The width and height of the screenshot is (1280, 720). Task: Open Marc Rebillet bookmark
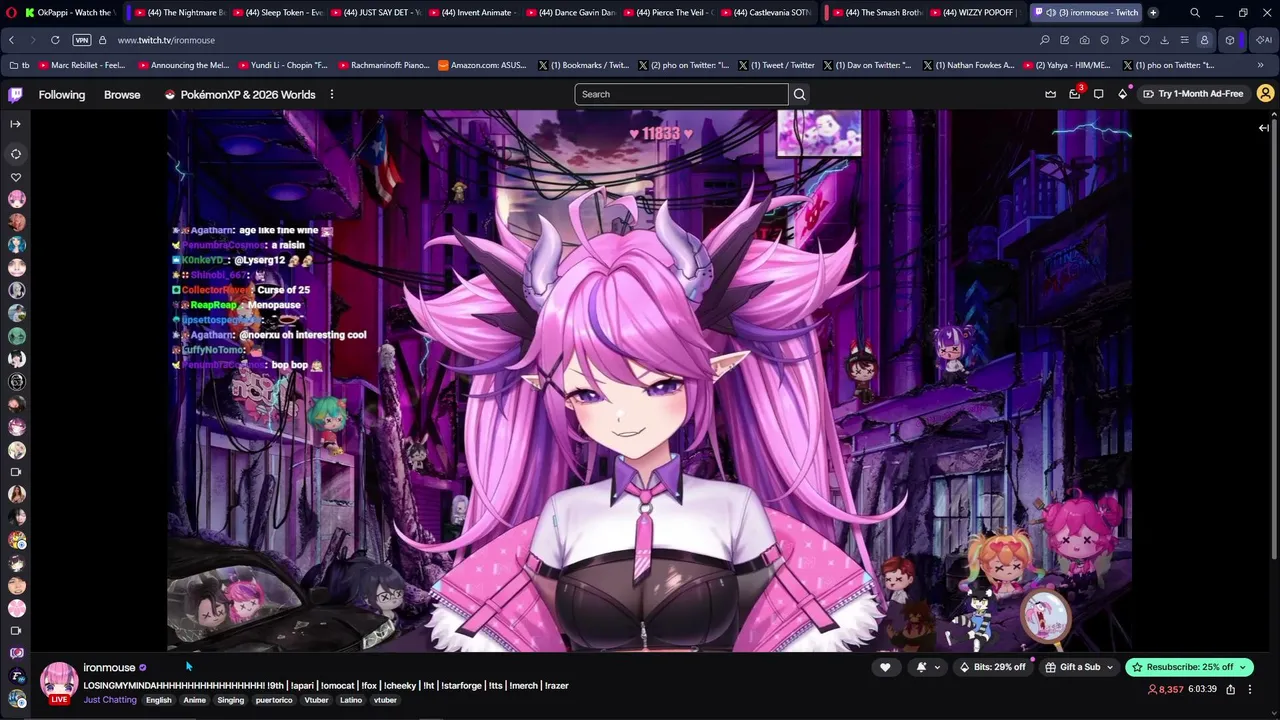click(82, 65)
